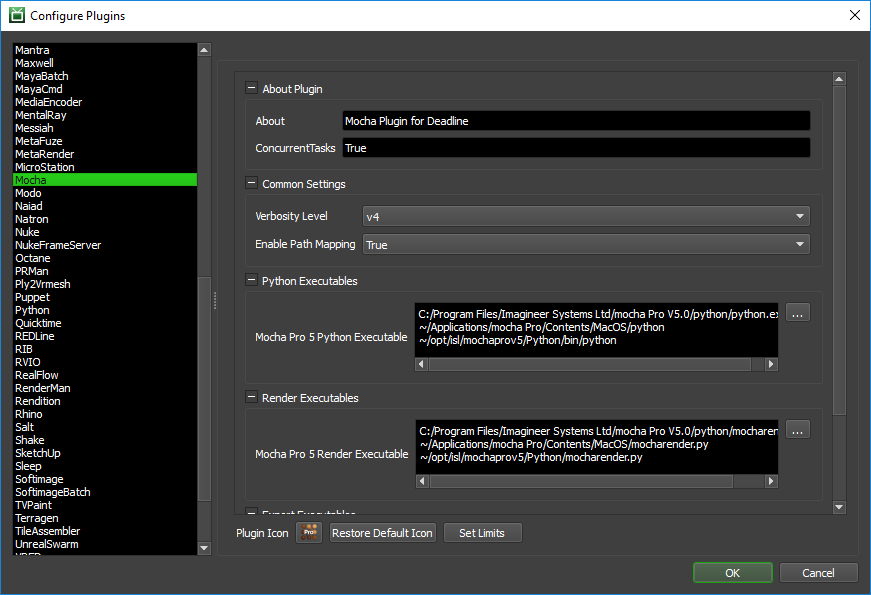Collapse the Common Settings section
This screenshot has width=871, height=595.
[x=251, y=184]
